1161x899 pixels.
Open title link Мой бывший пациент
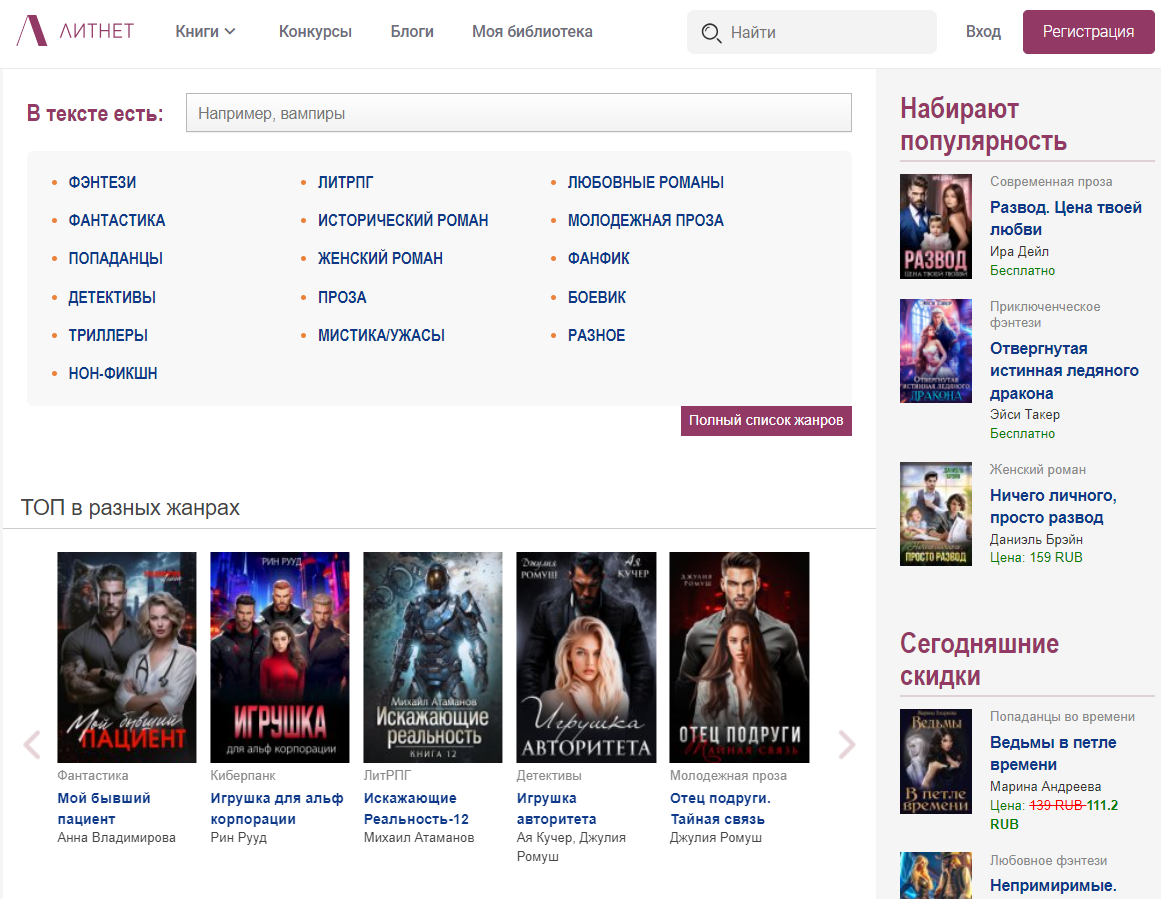104,809
